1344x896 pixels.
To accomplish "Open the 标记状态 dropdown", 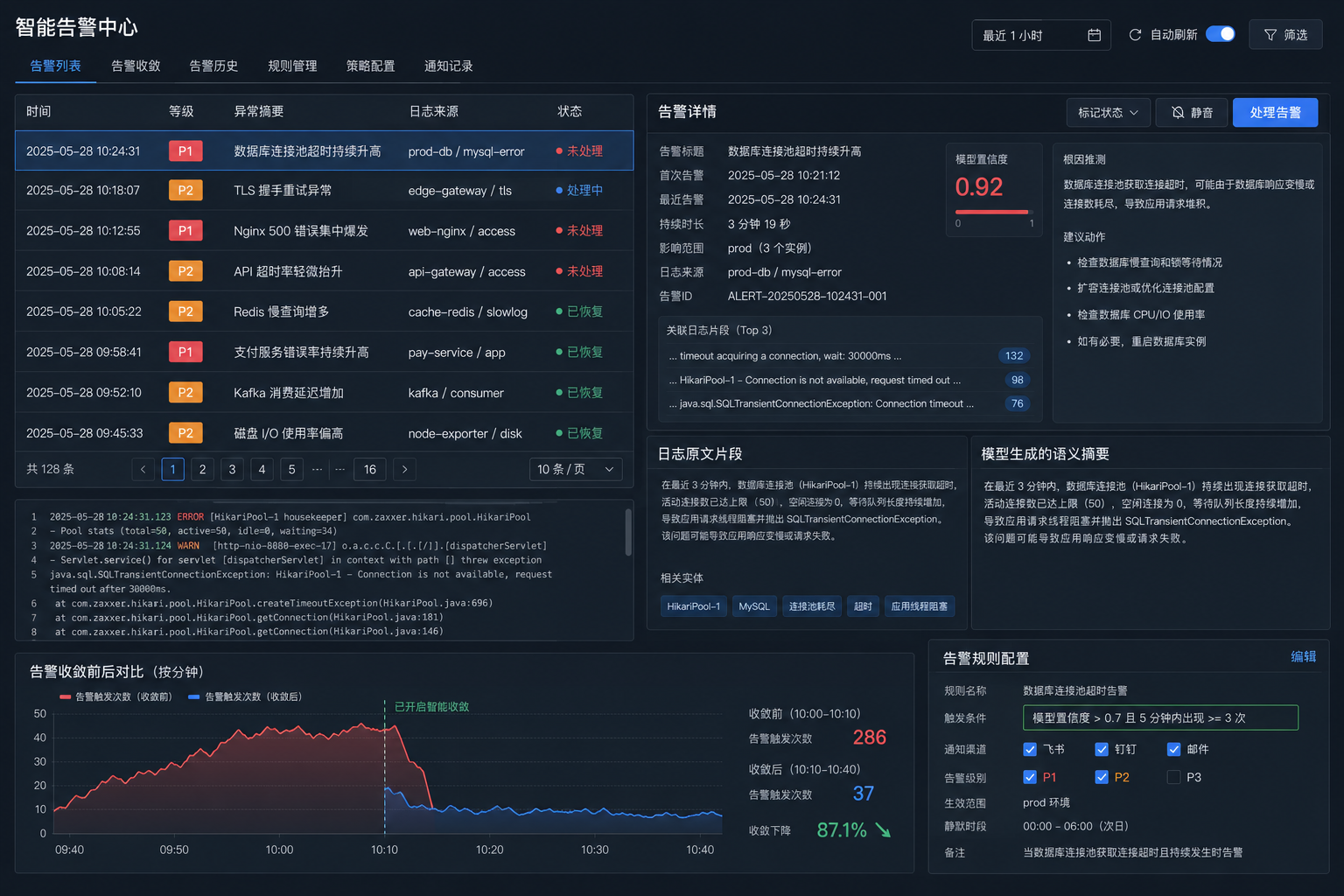I will pyautogui.click(x=1108, y=113).
